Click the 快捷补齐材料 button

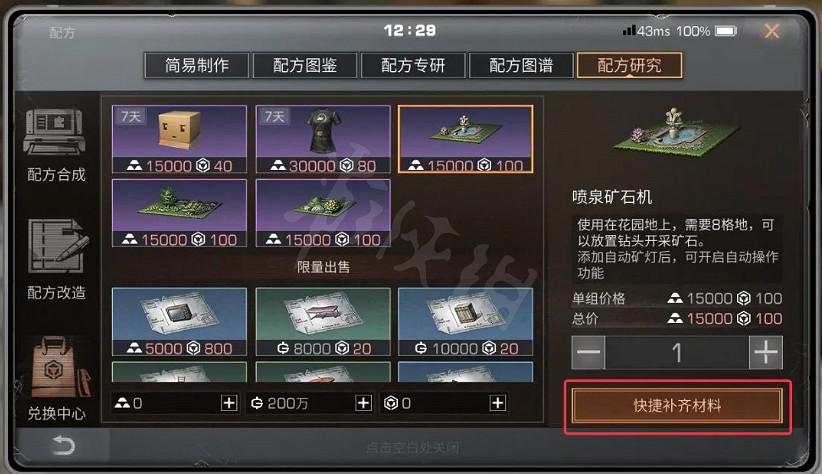click(x=677, y=406)
